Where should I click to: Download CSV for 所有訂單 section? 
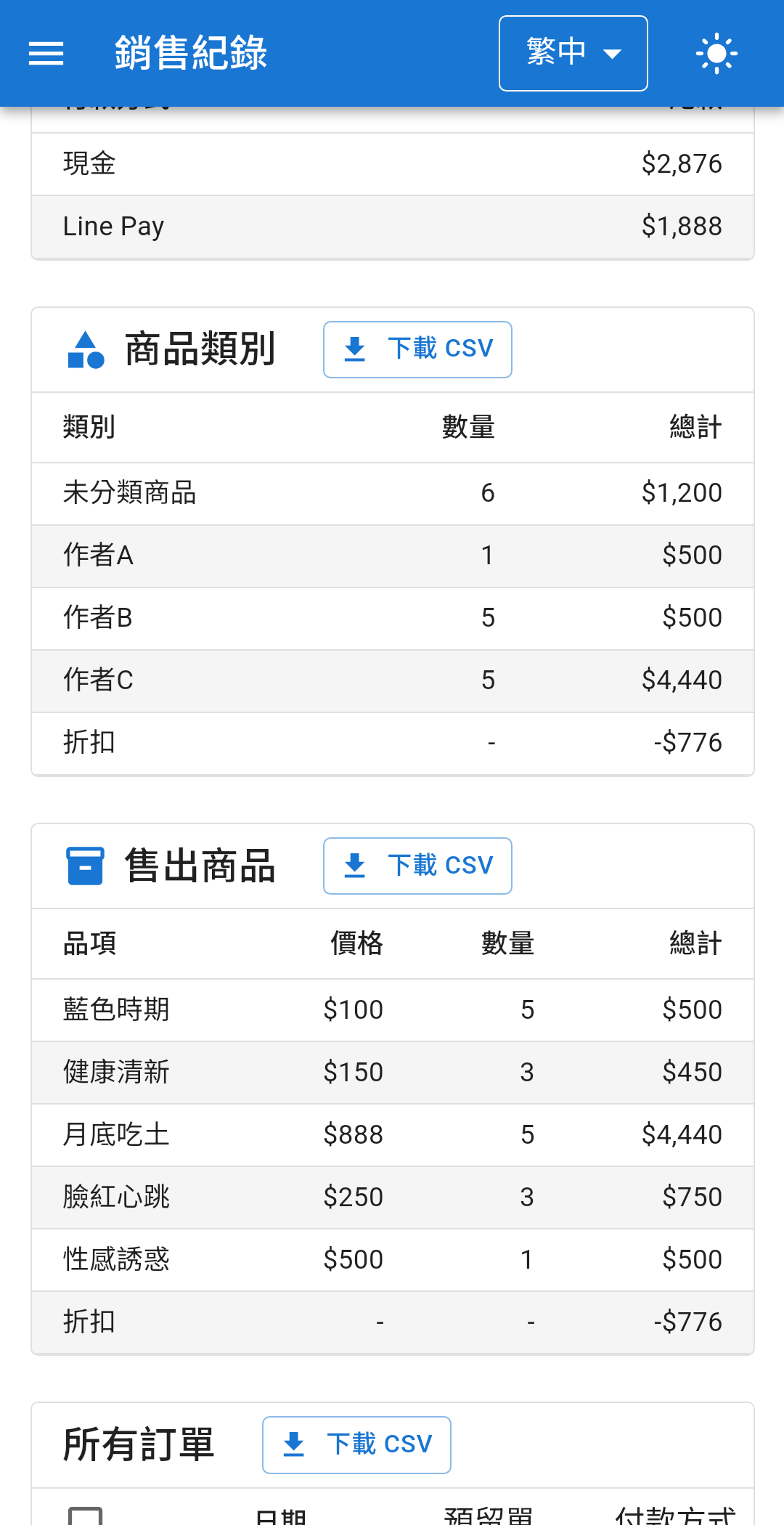pos(356,1444)
